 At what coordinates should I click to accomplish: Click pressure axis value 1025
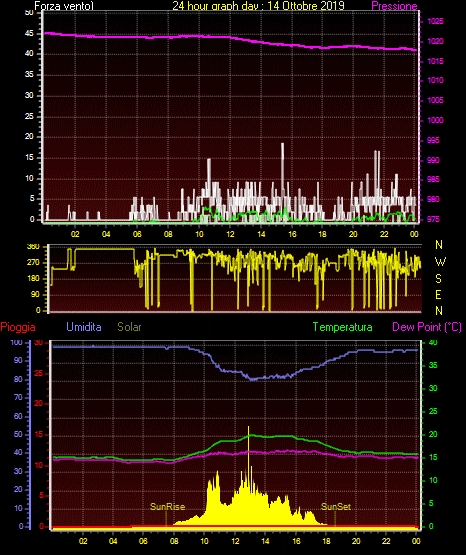point(435,22)
